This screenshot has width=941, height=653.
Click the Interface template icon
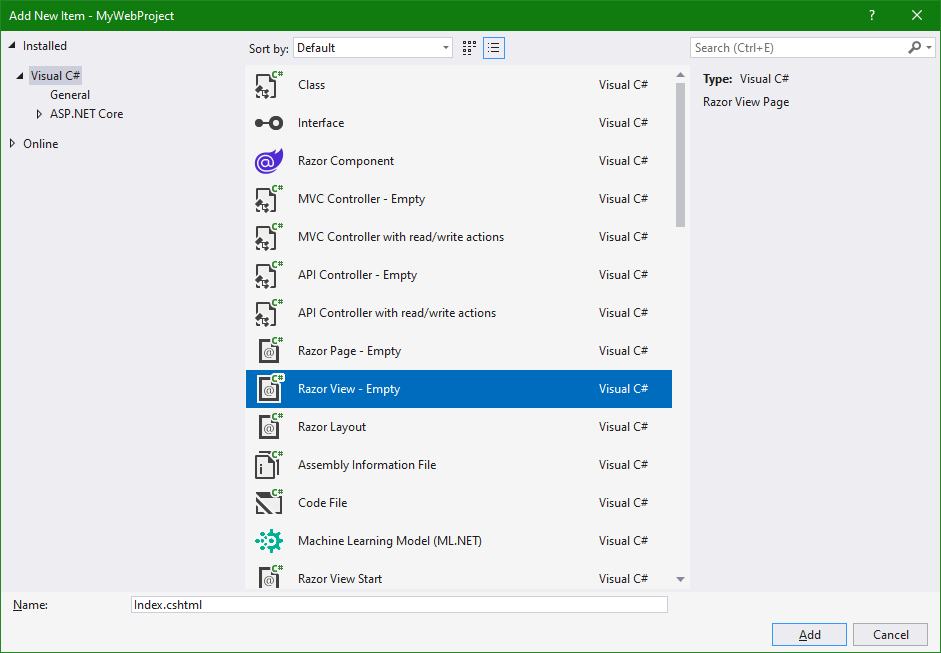coord(268,123)
